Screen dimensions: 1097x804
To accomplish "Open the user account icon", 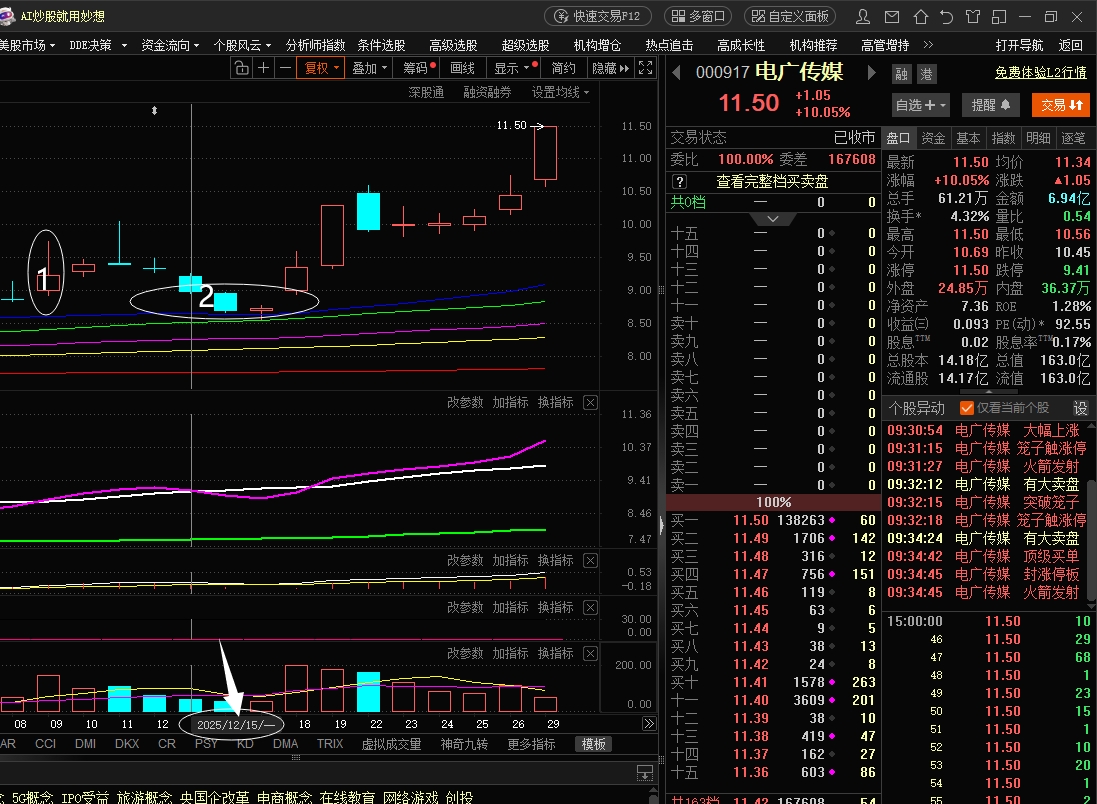I will (x=863, y=16).
